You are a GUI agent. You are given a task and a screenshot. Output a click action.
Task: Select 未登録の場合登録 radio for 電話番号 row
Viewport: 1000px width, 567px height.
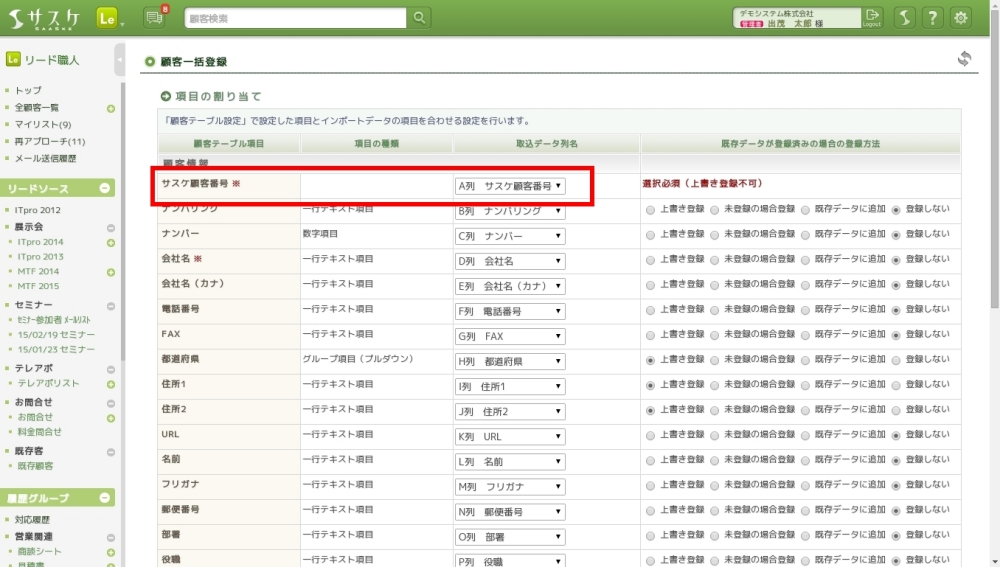pos(714,310)
